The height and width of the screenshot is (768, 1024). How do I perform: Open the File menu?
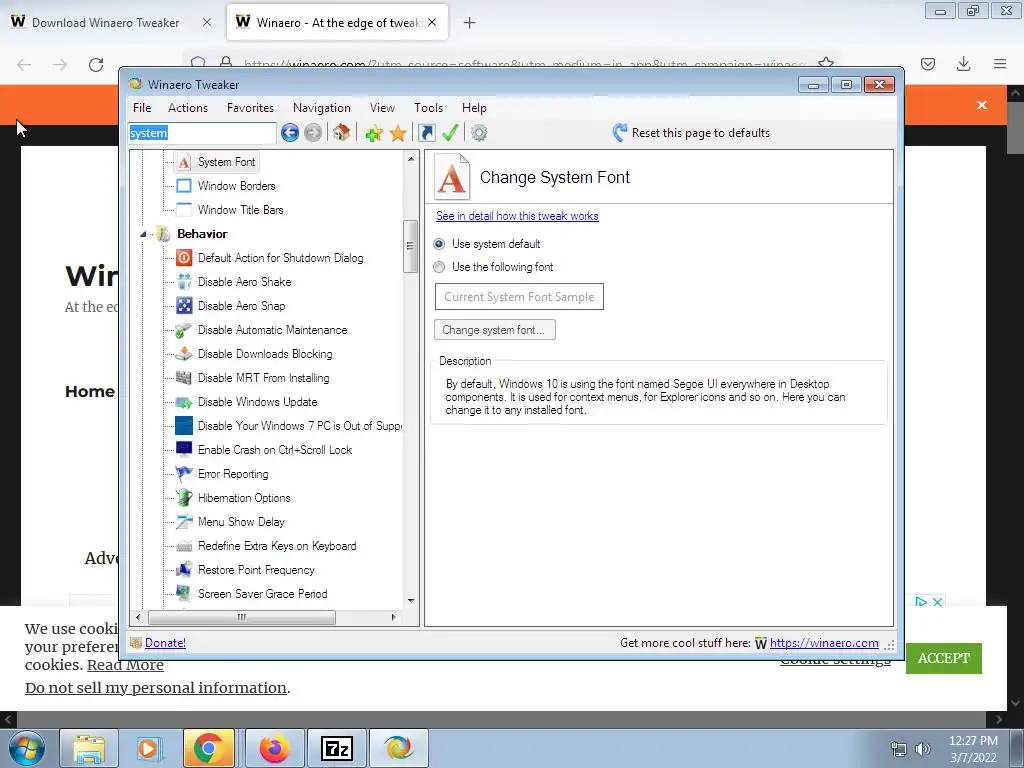[x=142, y=108]
